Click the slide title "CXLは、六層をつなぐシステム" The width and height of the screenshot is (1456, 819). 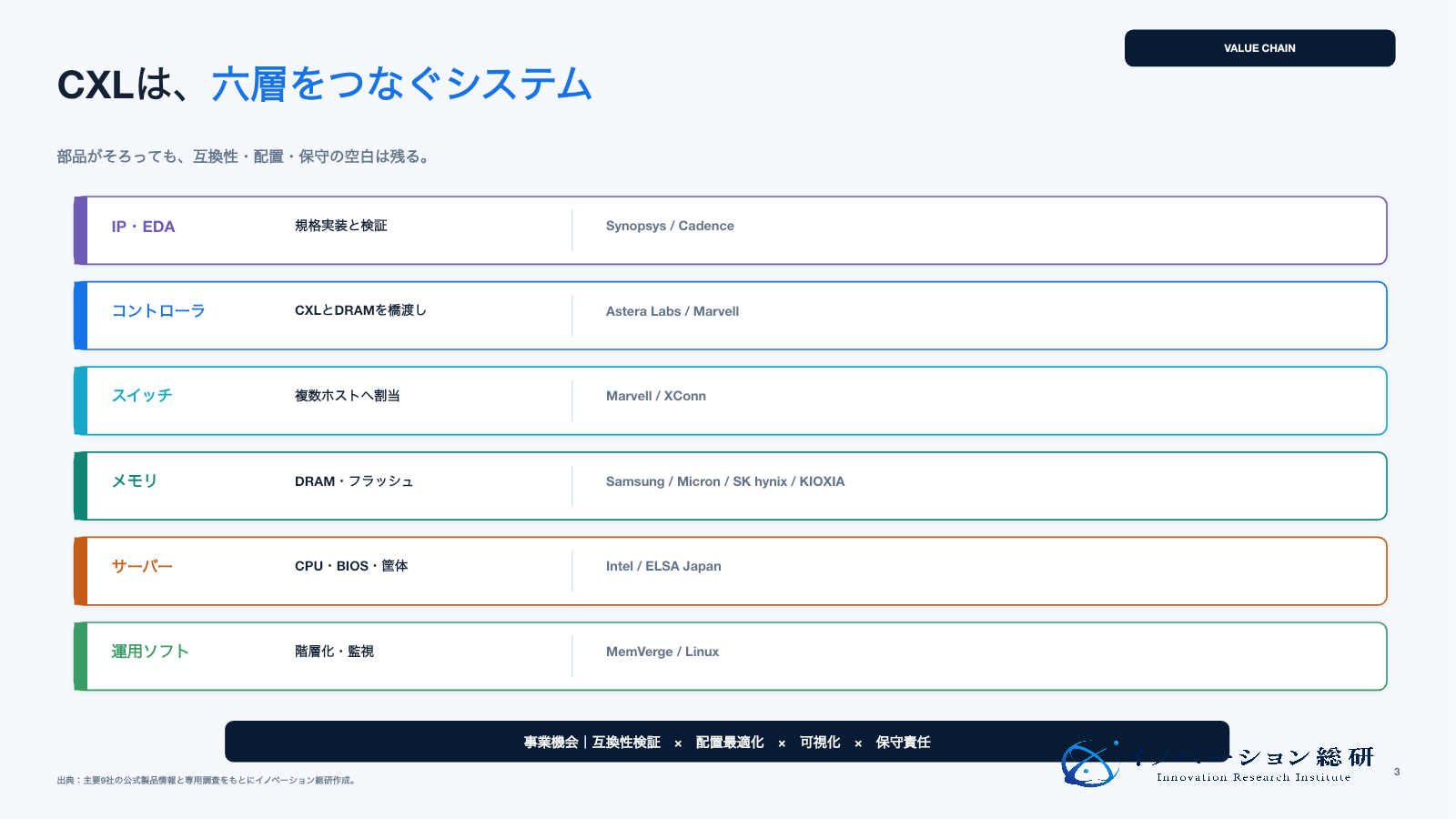(325, 84)
